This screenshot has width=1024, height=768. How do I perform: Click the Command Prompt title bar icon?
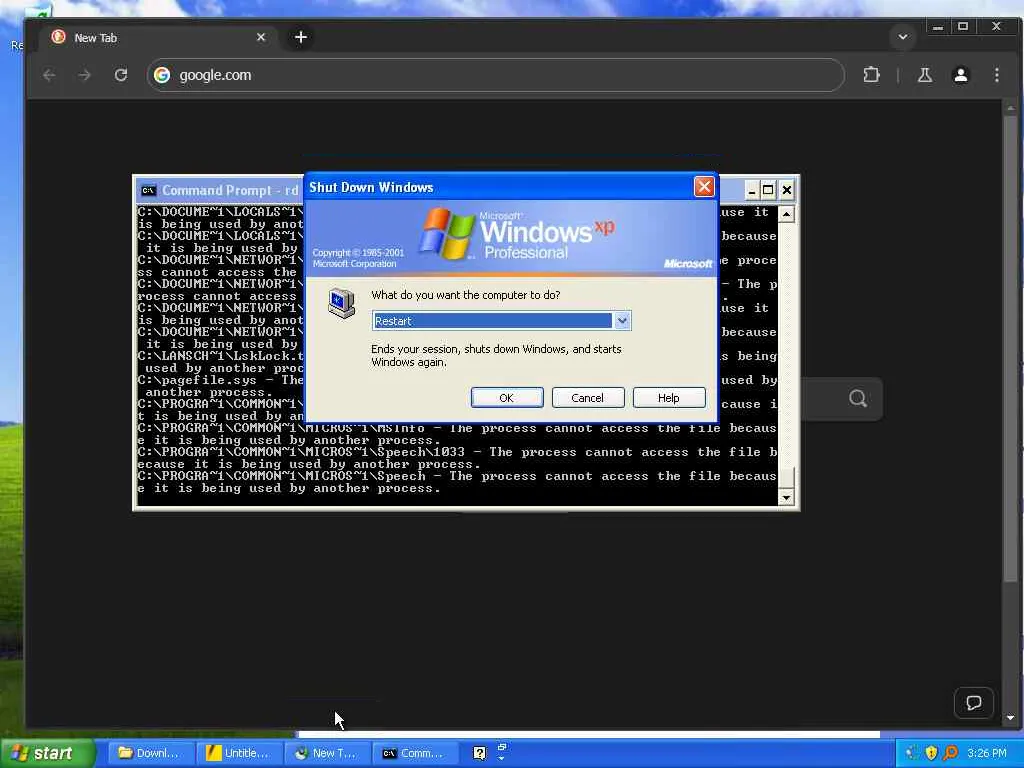coord(149,191)
